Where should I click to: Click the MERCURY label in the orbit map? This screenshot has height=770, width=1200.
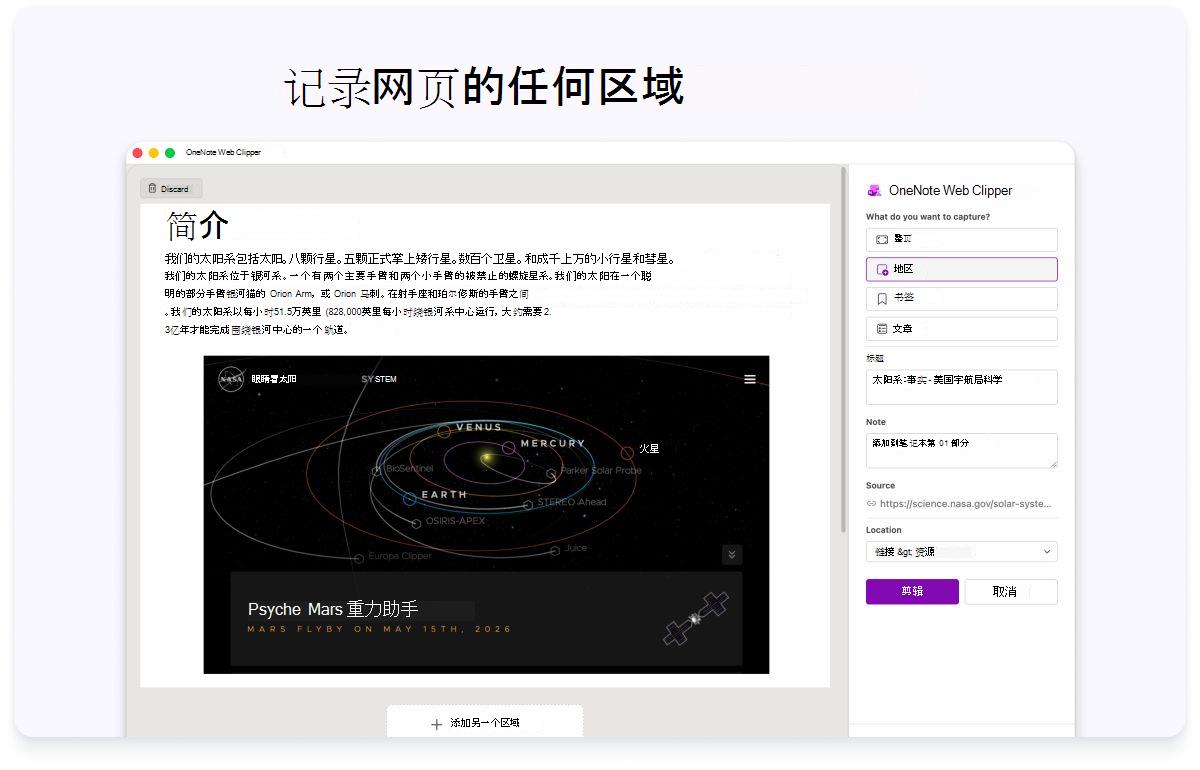coord(553,443)
